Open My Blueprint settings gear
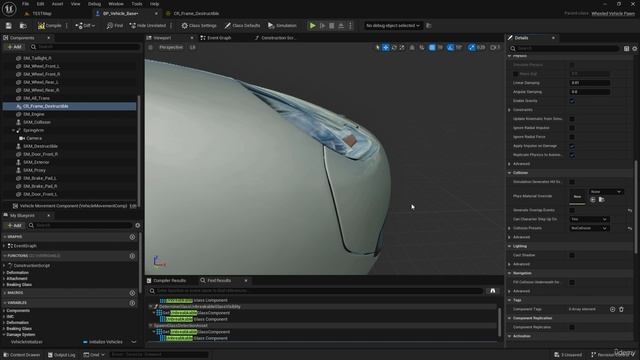The width and height of the screenshot is (640, 360). pos(138,225)
